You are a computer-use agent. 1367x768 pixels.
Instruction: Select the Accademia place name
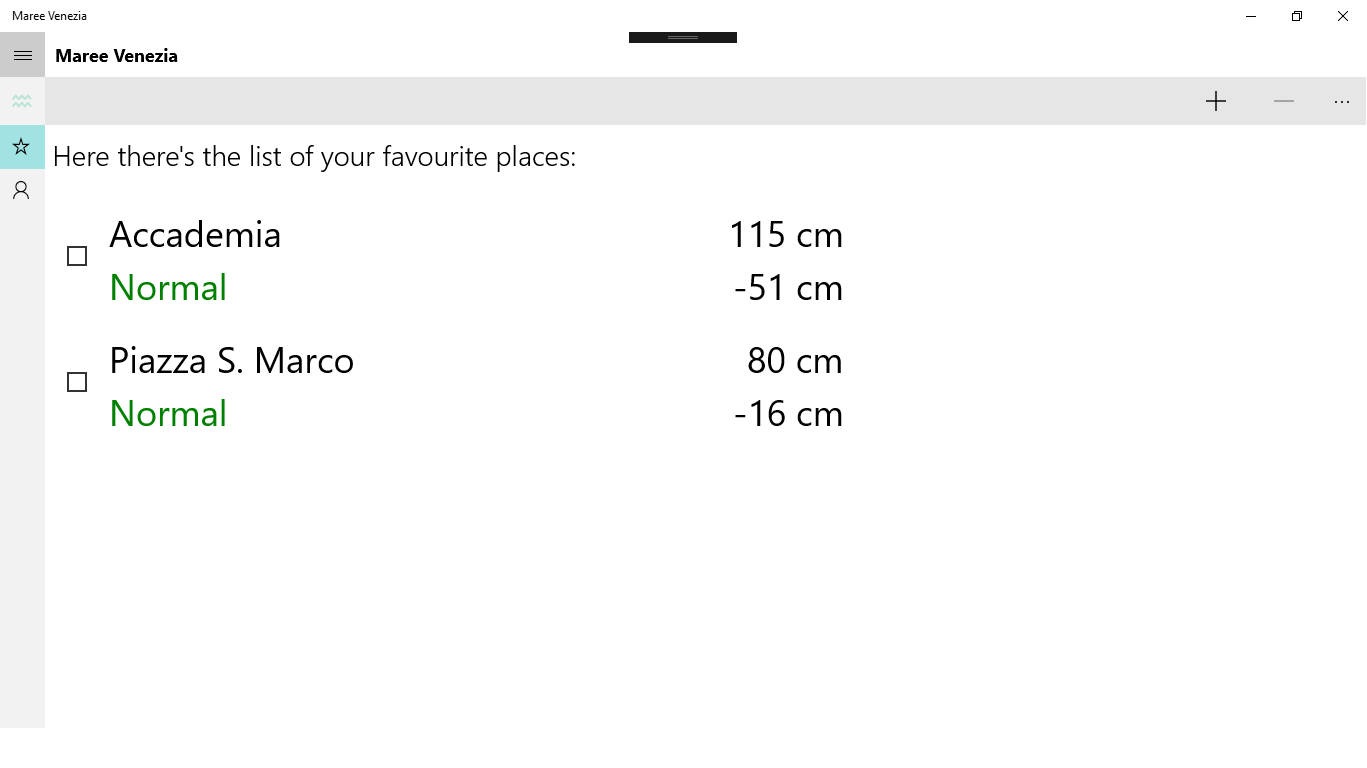tap(195, 235)
